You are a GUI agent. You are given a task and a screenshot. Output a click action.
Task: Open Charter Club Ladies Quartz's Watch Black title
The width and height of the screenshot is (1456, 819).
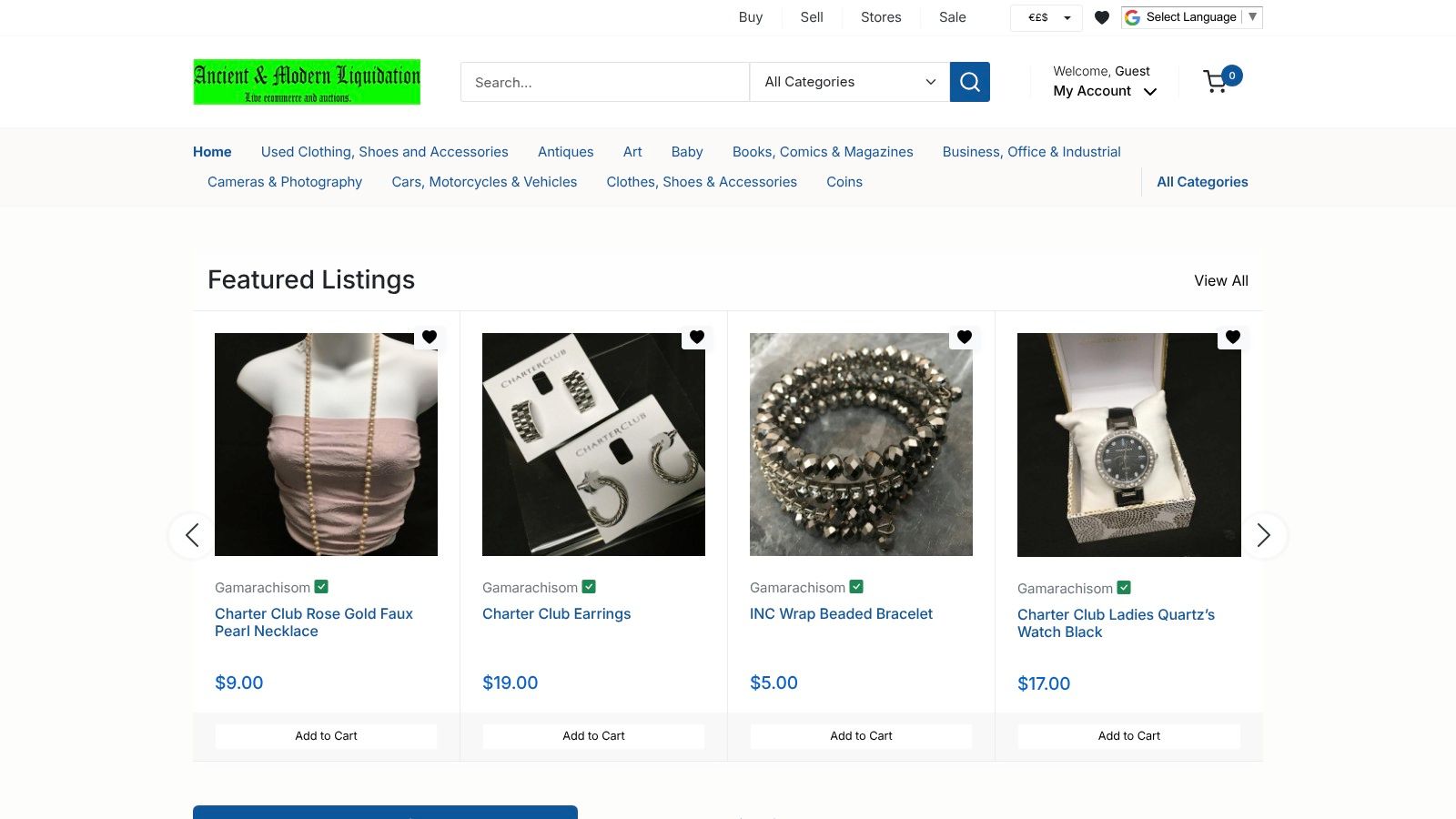click(x=1116, y=623)
